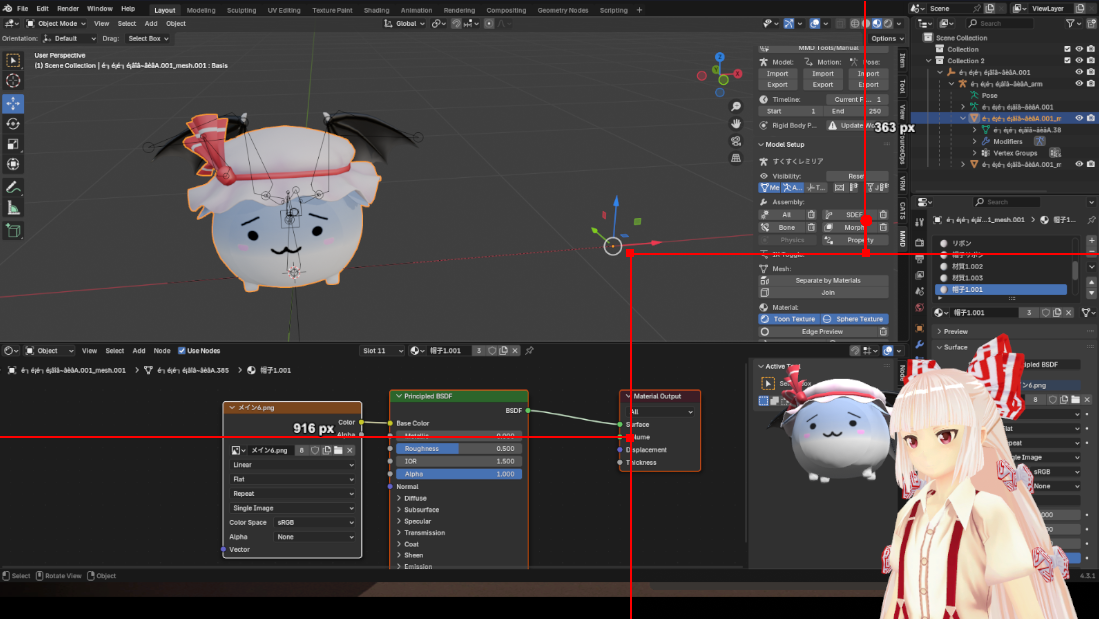
Task: Open the Render menu
Action: pyautogui.click(x=68, y=9)
